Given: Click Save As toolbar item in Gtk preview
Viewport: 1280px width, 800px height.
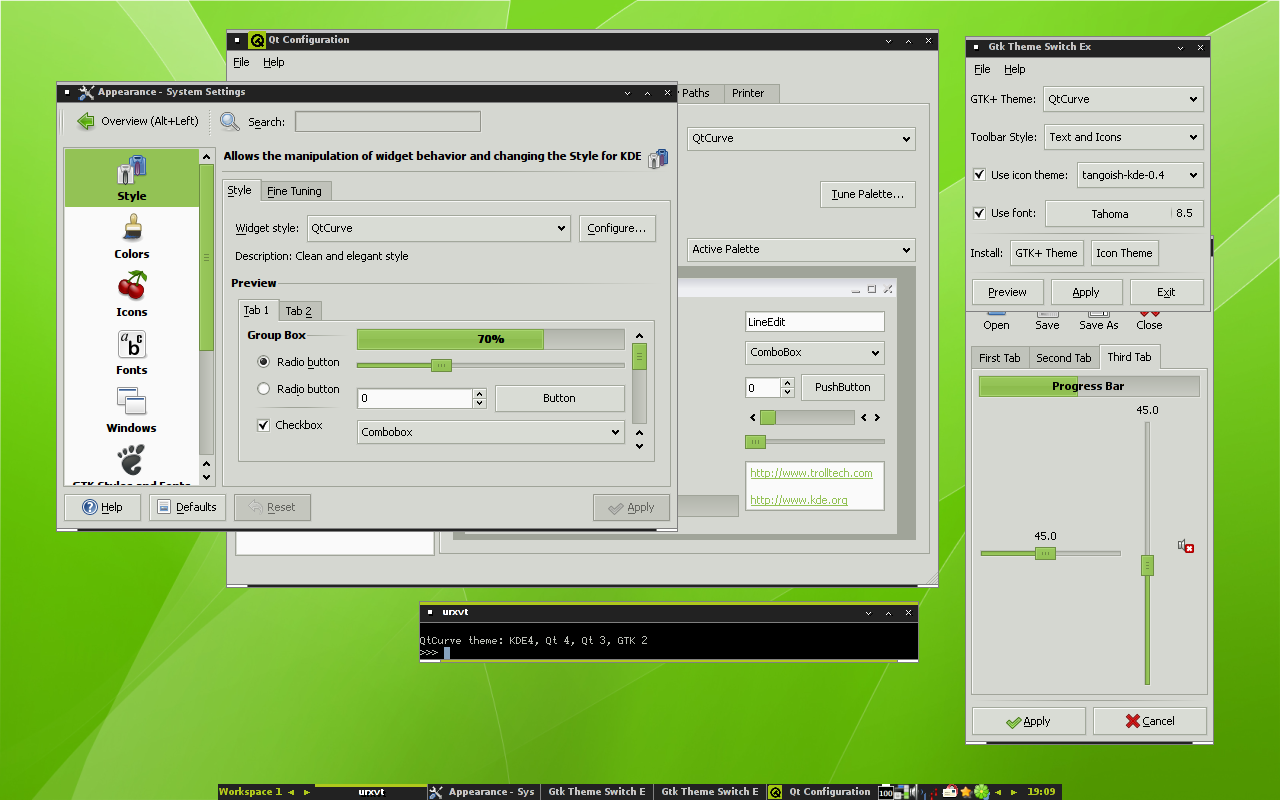Looking at the screenshot, I should 1098,321.
